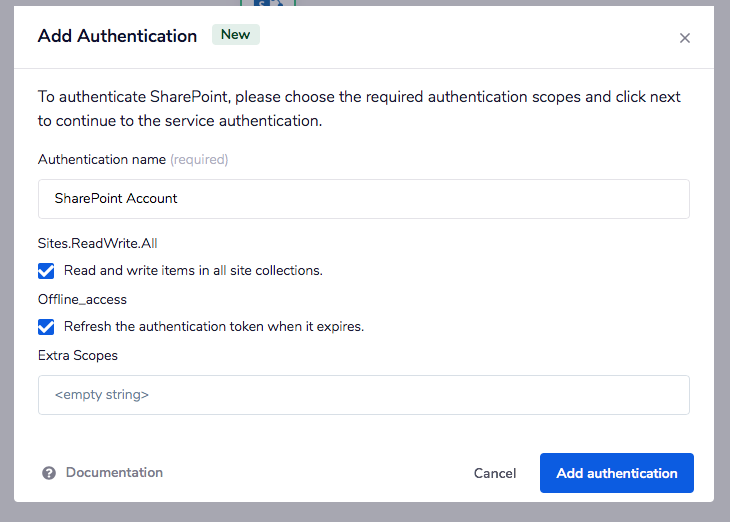Viewport: 730px width, 522px height.
Task: Select the Offline_access scope heading
Action: click(x=82, y=299)
